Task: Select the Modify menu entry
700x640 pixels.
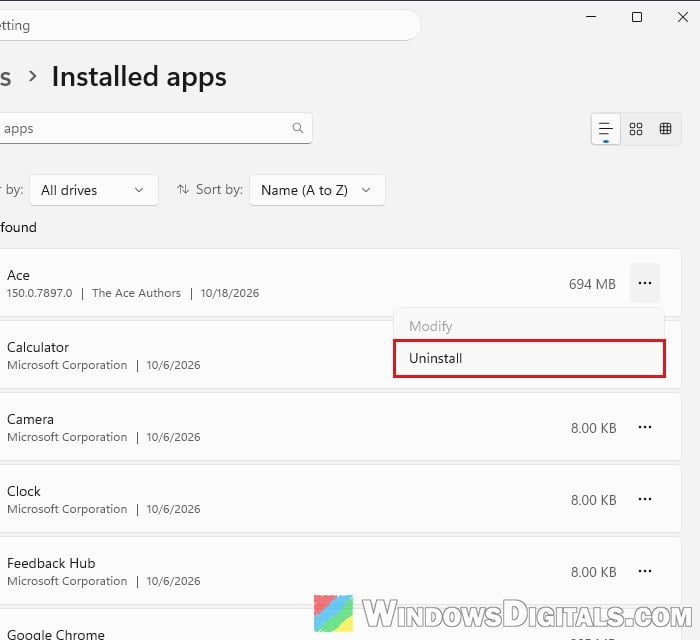Action: [x=529, y=326]
